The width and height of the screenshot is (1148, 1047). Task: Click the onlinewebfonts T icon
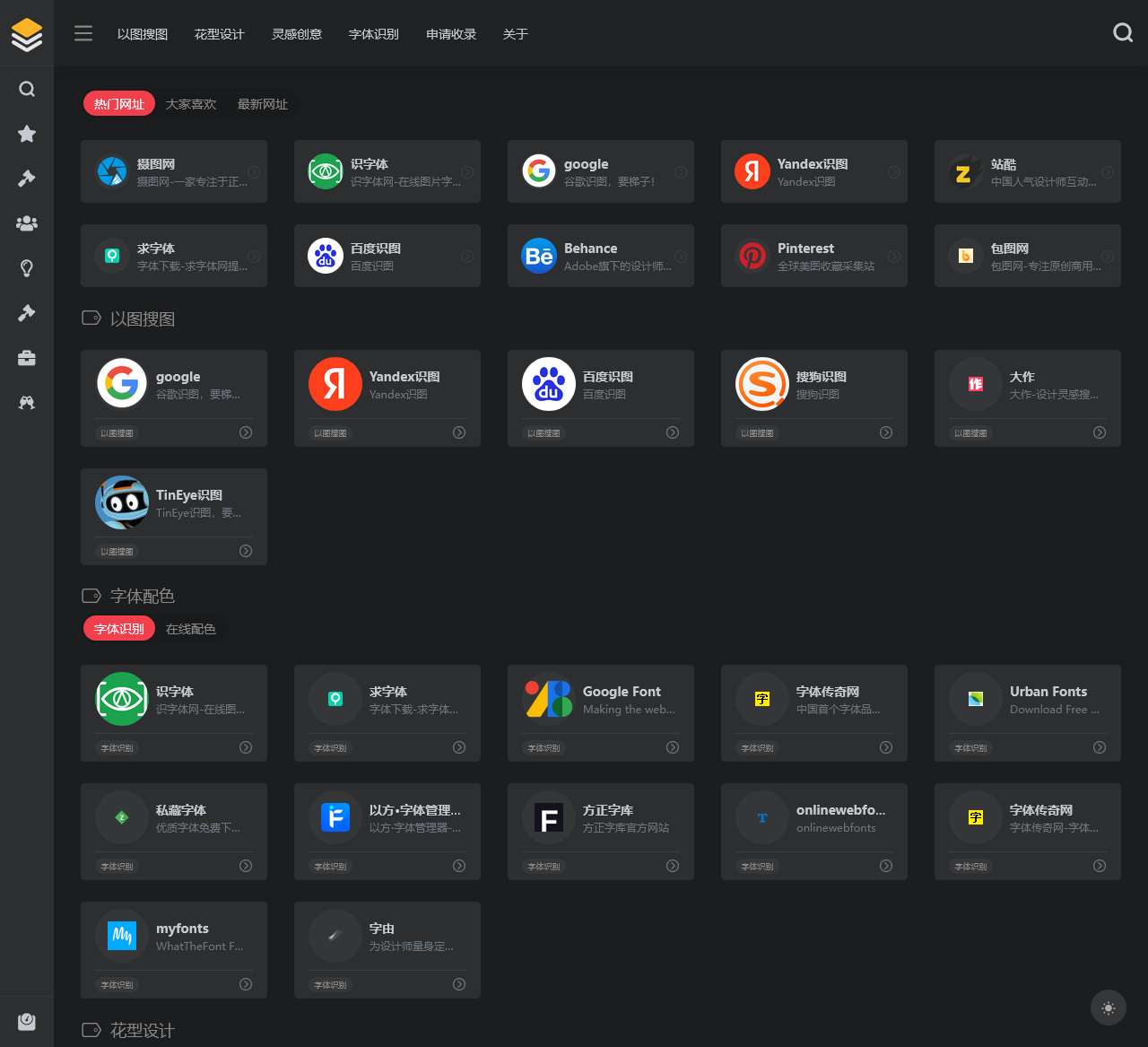click(762, 817)
